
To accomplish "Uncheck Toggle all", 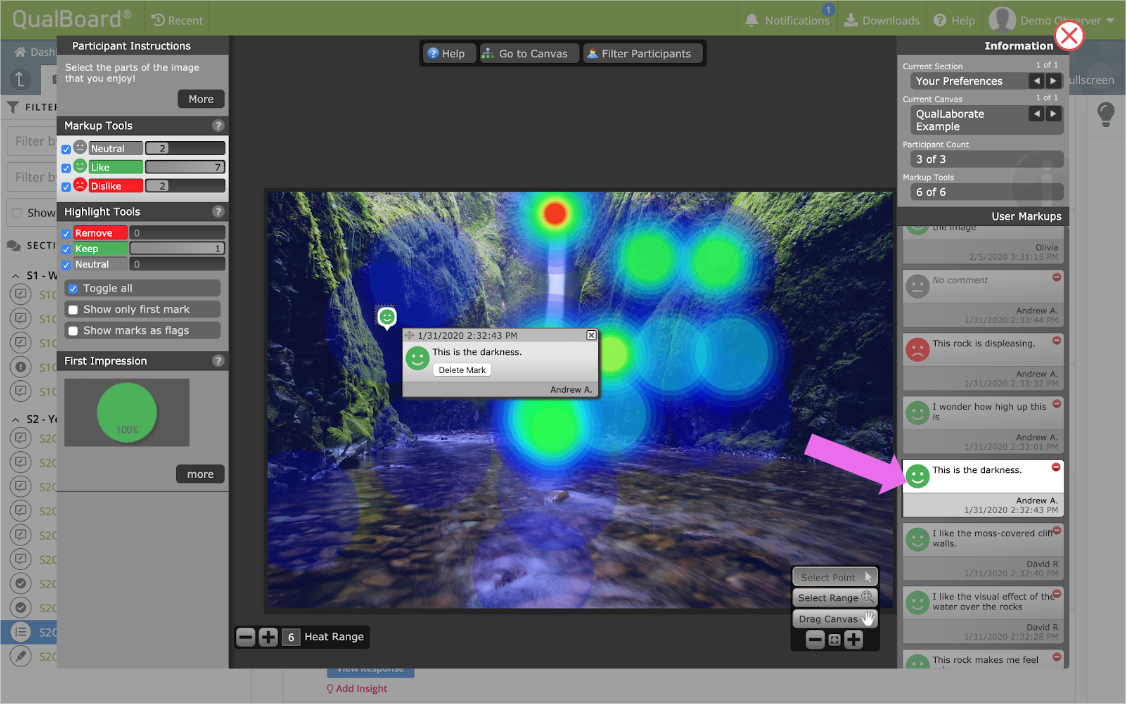I will [73, 288].
